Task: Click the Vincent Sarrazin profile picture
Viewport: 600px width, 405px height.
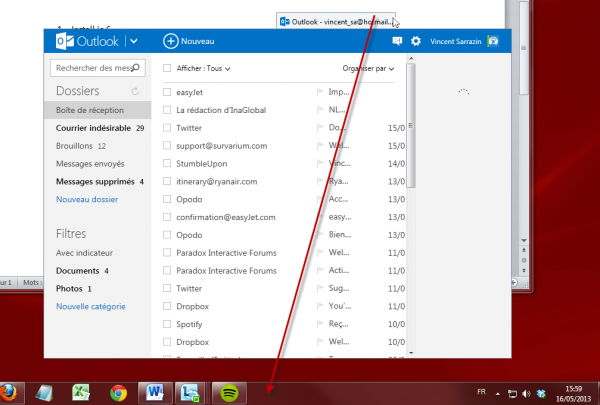Action: [493, 41]
